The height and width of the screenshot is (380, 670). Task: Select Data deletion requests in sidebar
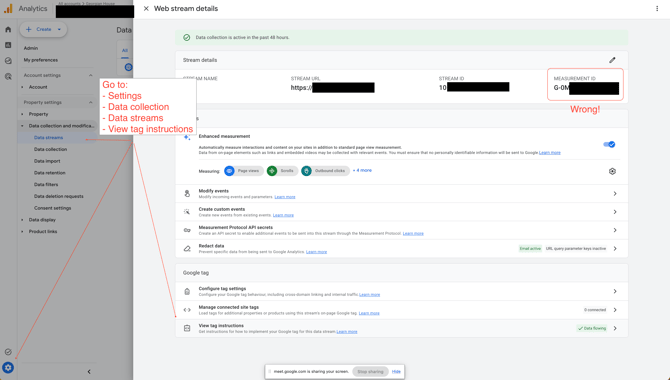pyautogui.click(x=59, y=197)
